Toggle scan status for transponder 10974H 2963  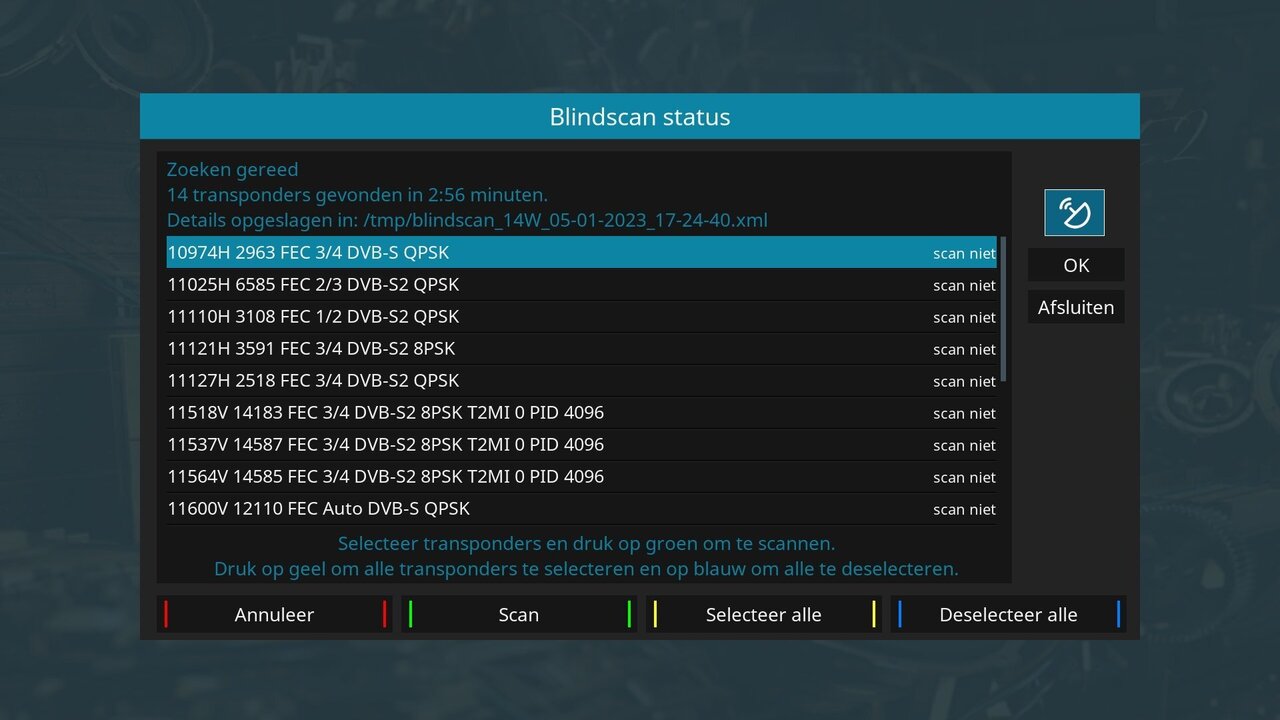[x=963, y=253]
